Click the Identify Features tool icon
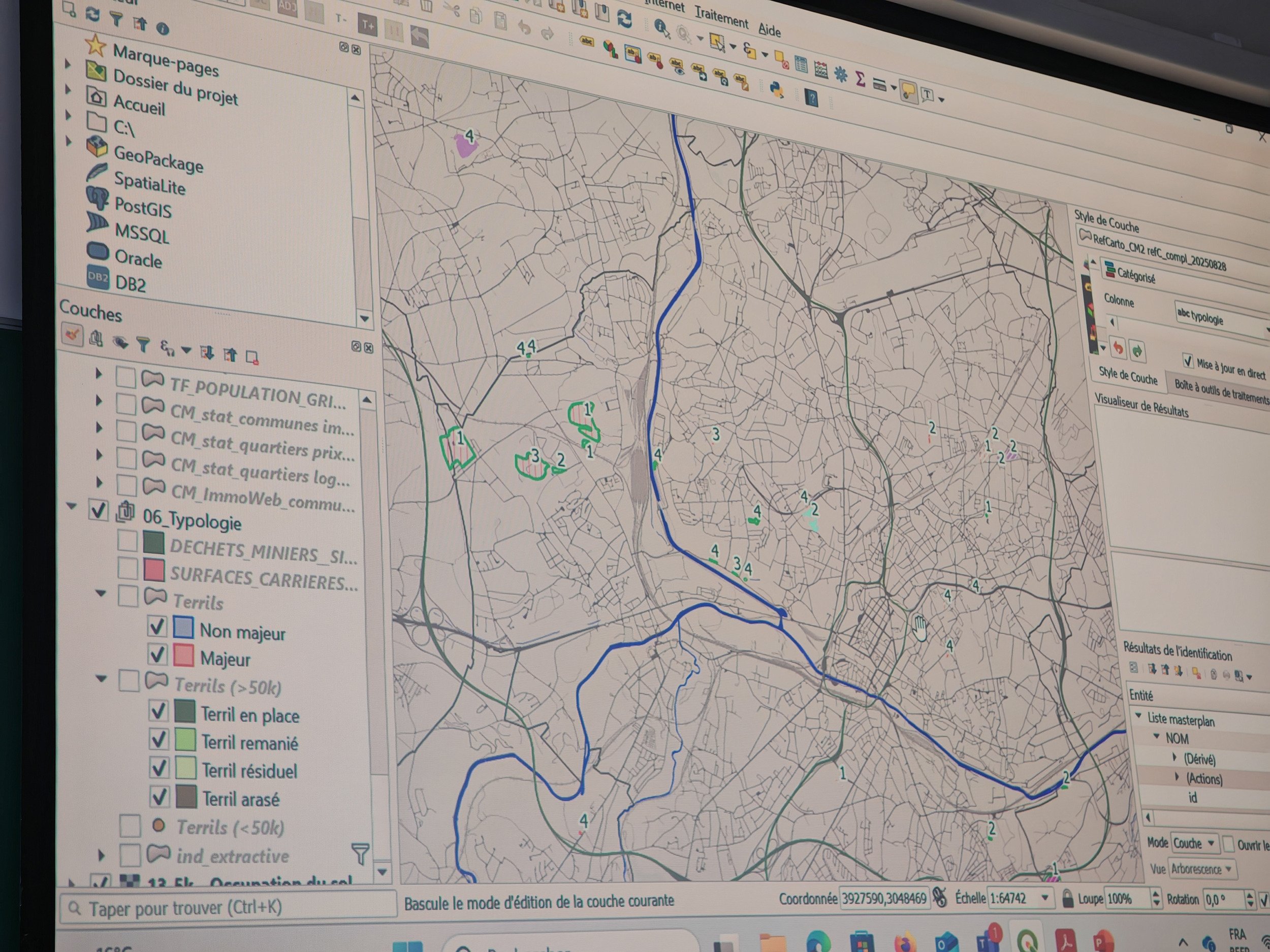The image size is (1270, 952). click(661, 27)
